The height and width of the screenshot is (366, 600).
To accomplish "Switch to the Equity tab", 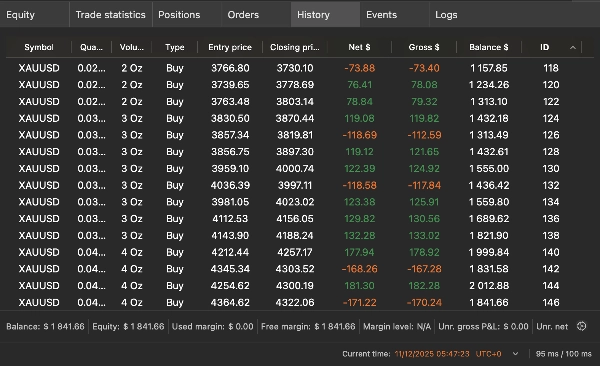I will tap(34, 15).
